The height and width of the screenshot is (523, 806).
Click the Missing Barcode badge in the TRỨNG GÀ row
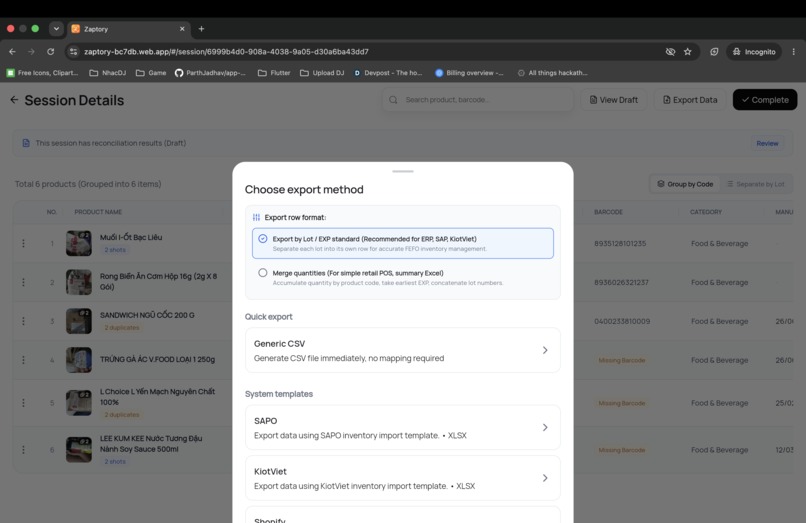pyautogui.click(x=621, y=360)
